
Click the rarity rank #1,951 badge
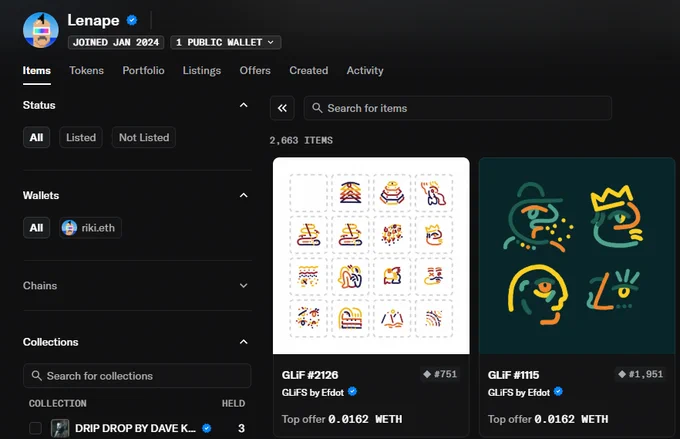click(641, 374)
